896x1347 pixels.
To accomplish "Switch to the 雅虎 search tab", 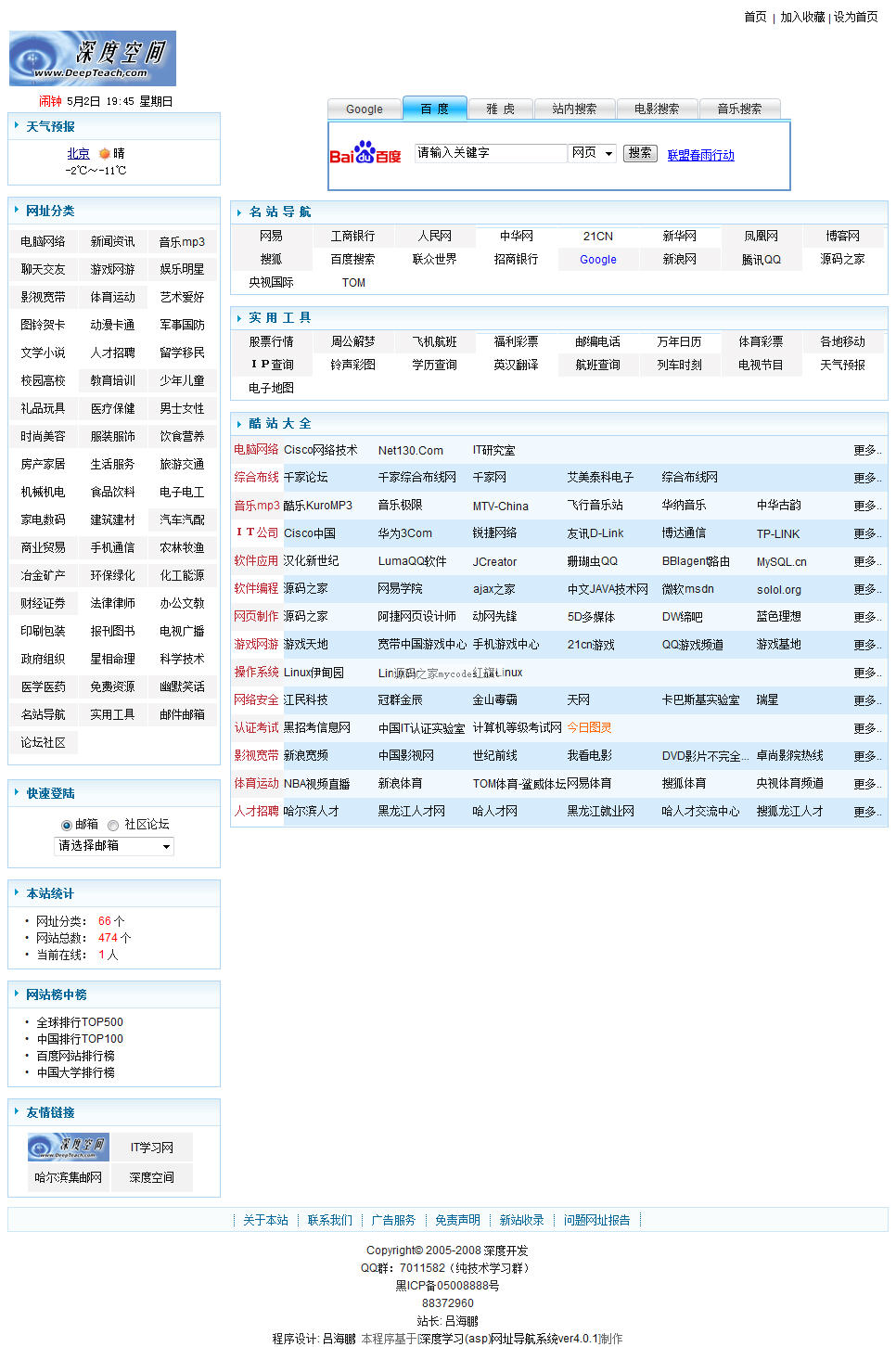I will pos(500,108).
